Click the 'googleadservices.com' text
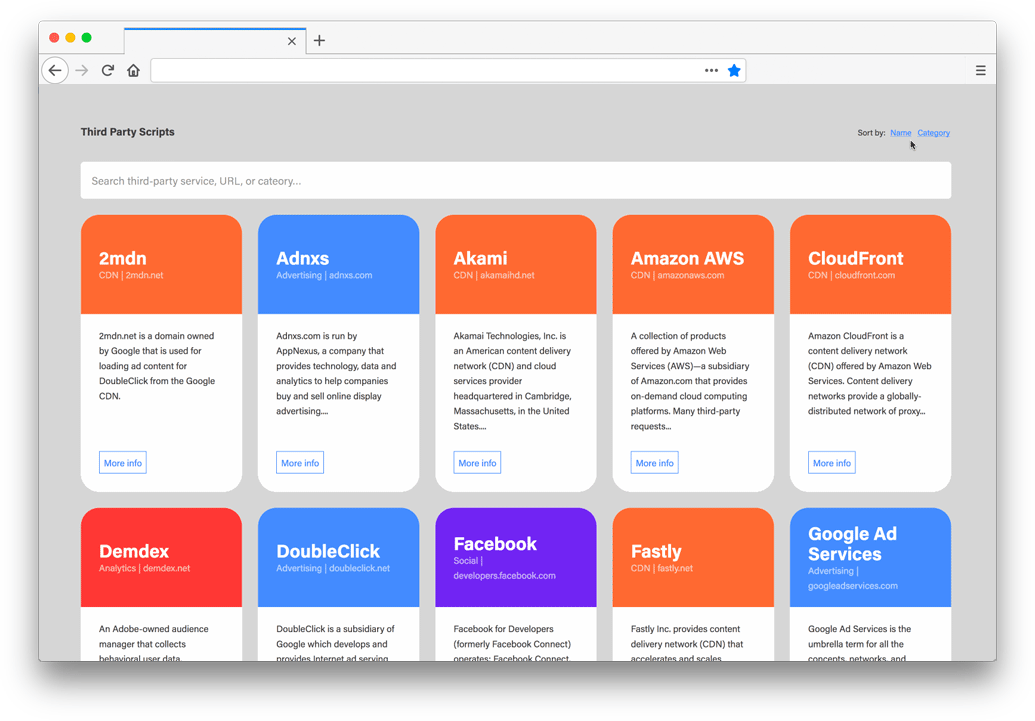Image resolution: width=1035 pixels, height=721 pixels. (853, 586)
